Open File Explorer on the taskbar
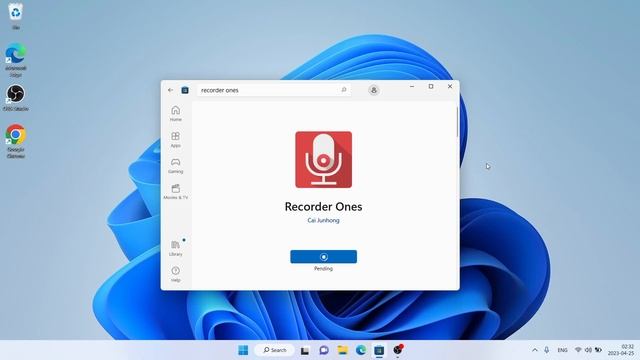Viewport: 640px width, 360px height. (x=342, y=350)
